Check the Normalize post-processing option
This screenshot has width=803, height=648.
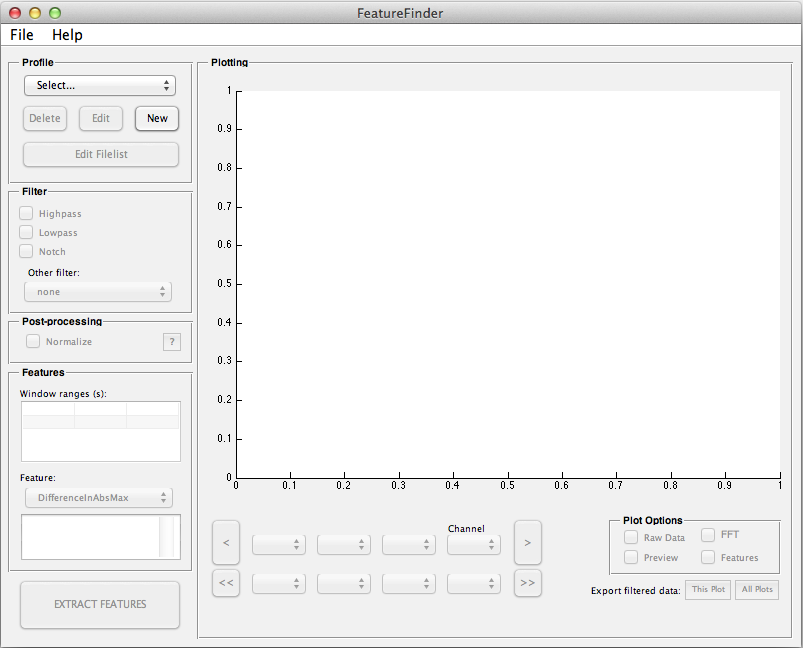click(x=33, y=341)
